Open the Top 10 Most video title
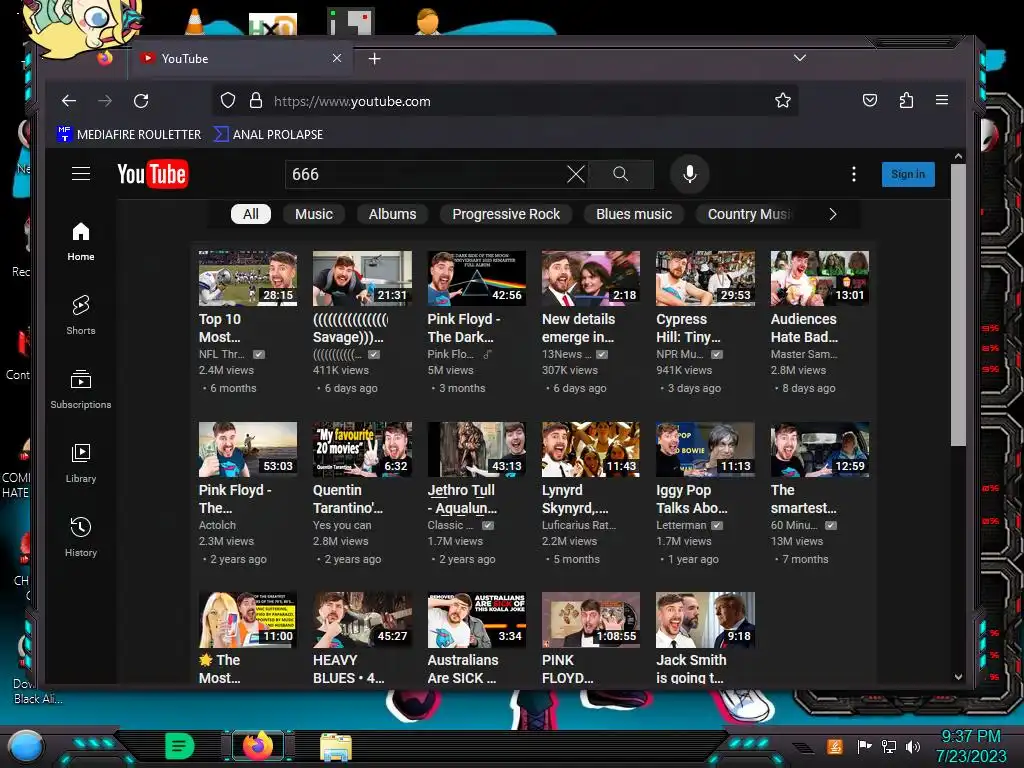 point(220,328)
